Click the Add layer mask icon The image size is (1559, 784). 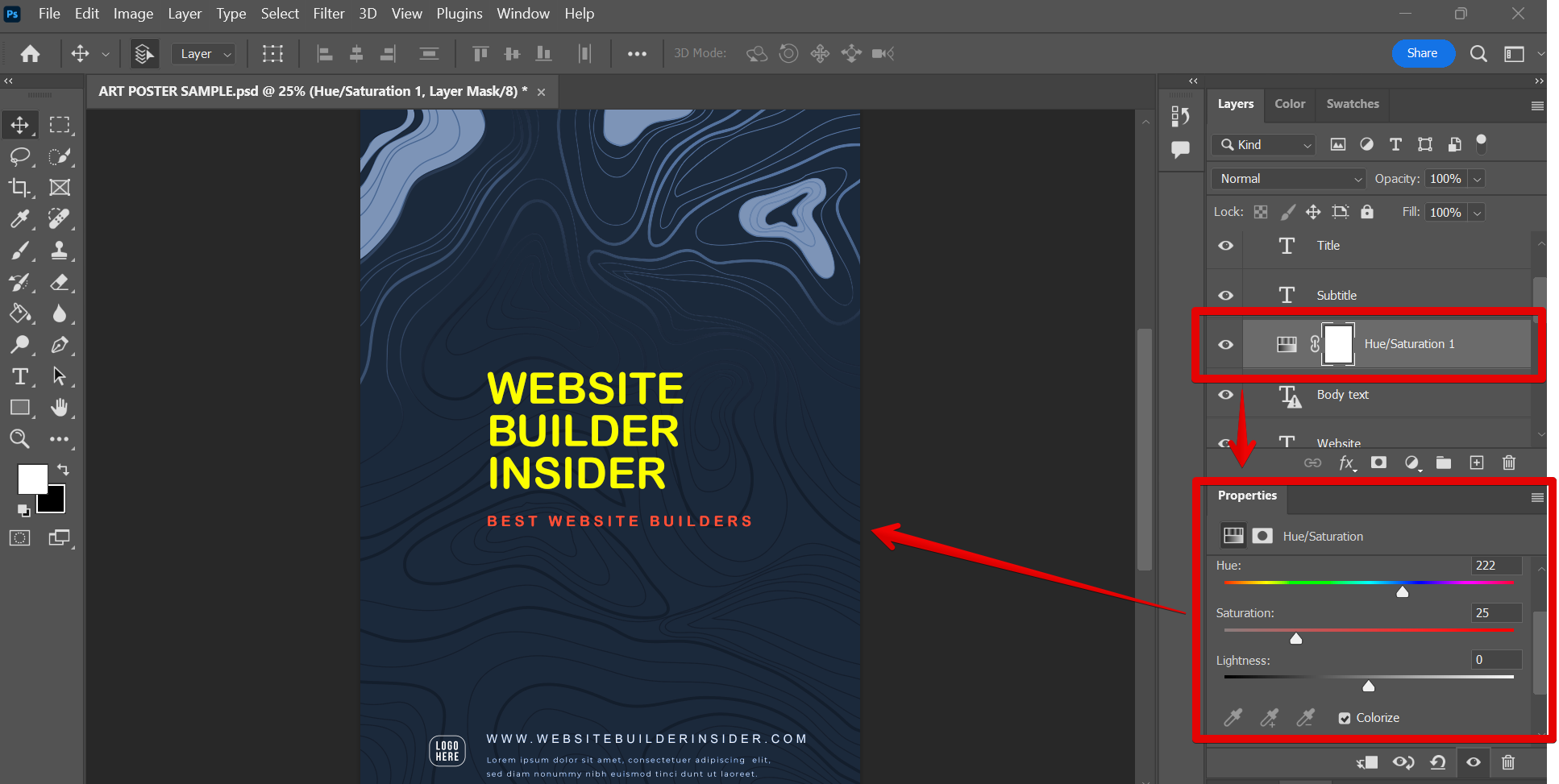coord(1379,463)
